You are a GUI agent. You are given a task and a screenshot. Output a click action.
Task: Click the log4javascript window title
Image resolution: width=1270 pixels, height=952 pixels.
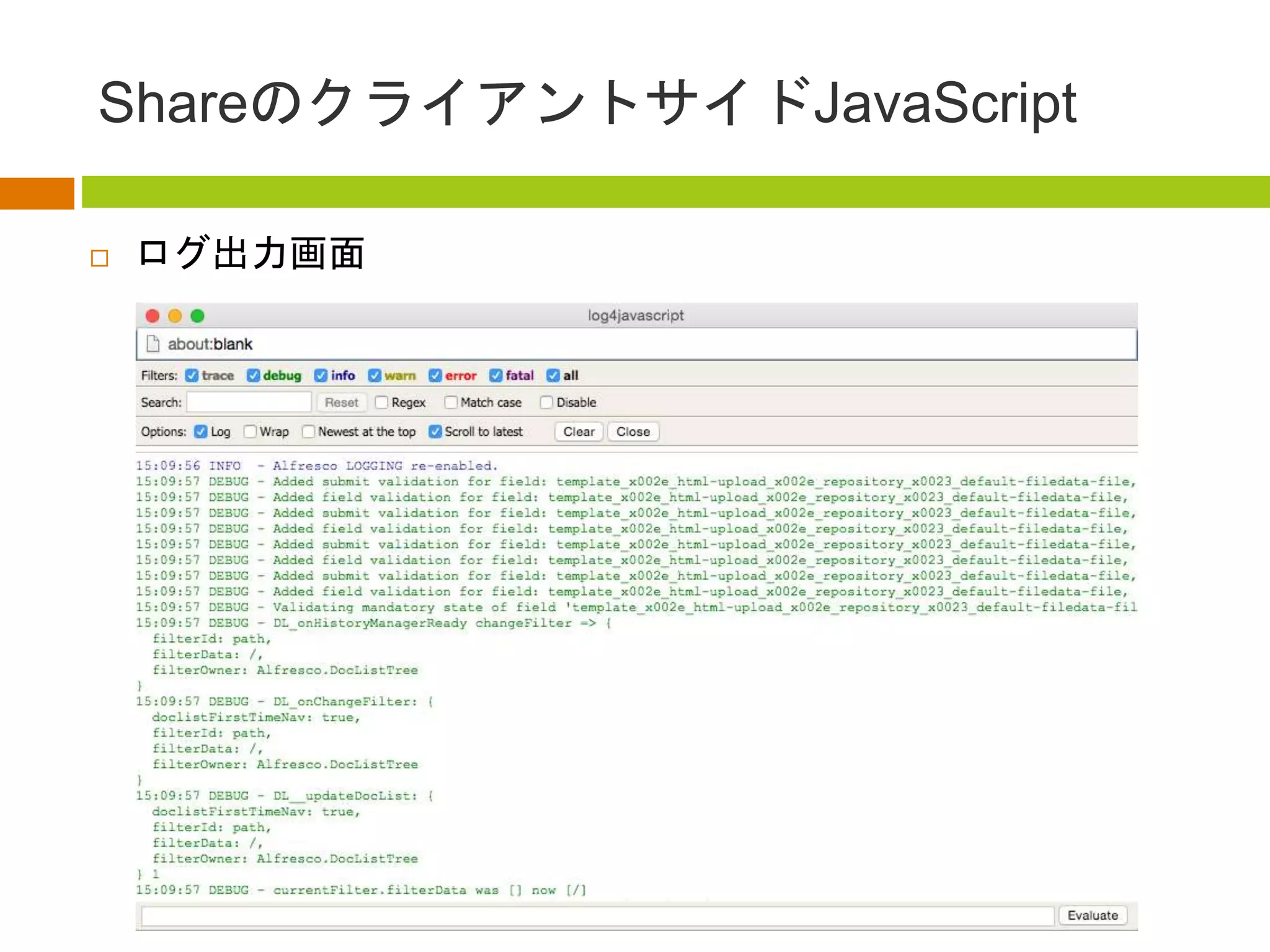point(636,315)
